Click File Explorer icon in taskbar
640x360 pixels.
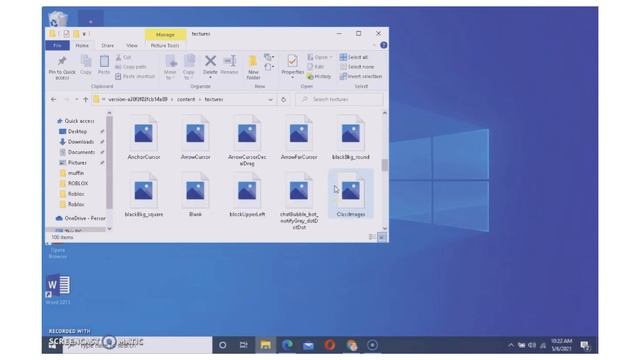[266, 345]
